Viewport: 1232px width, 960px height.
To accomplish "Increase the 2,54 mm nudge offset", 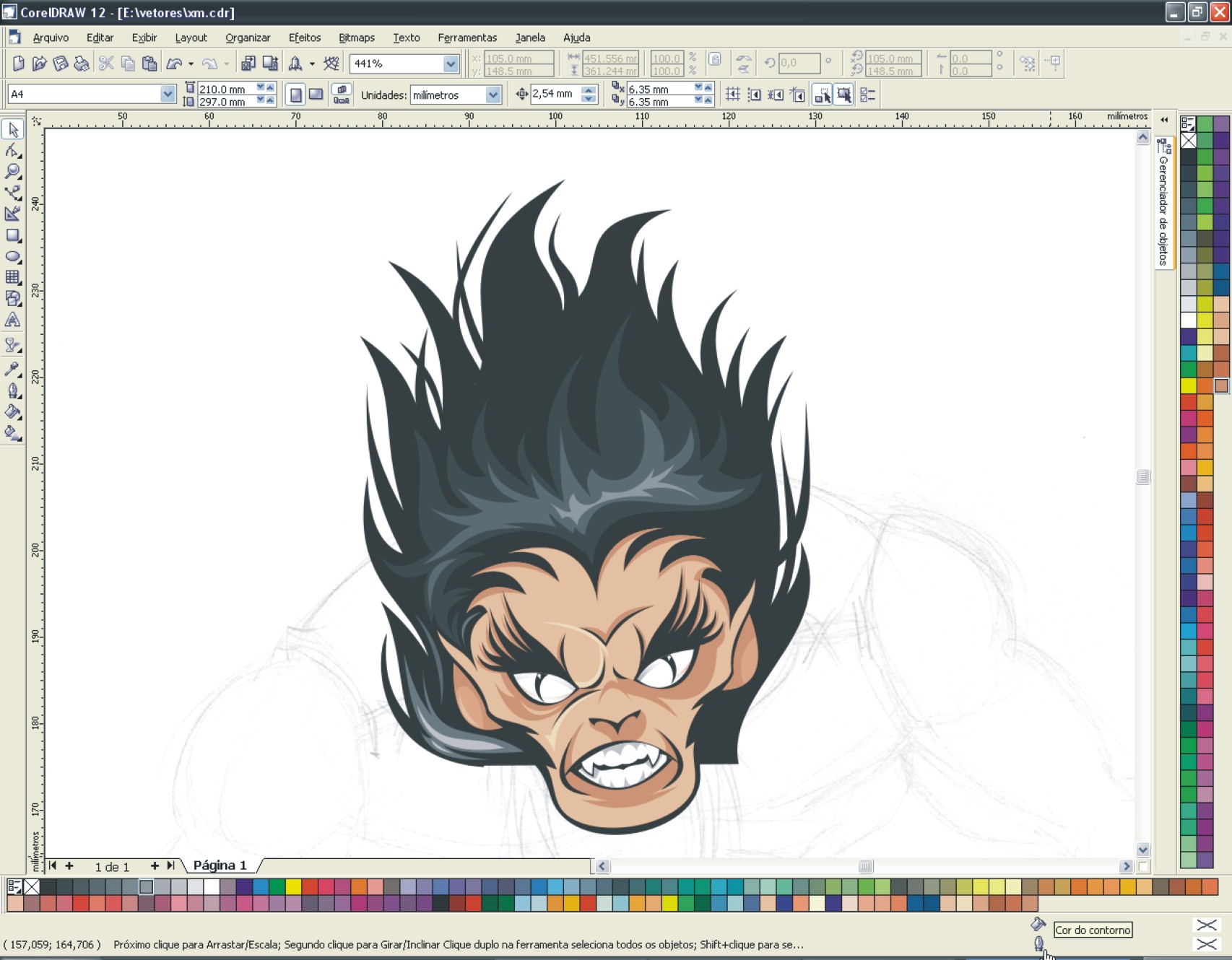I will click(x=589, y=90).
